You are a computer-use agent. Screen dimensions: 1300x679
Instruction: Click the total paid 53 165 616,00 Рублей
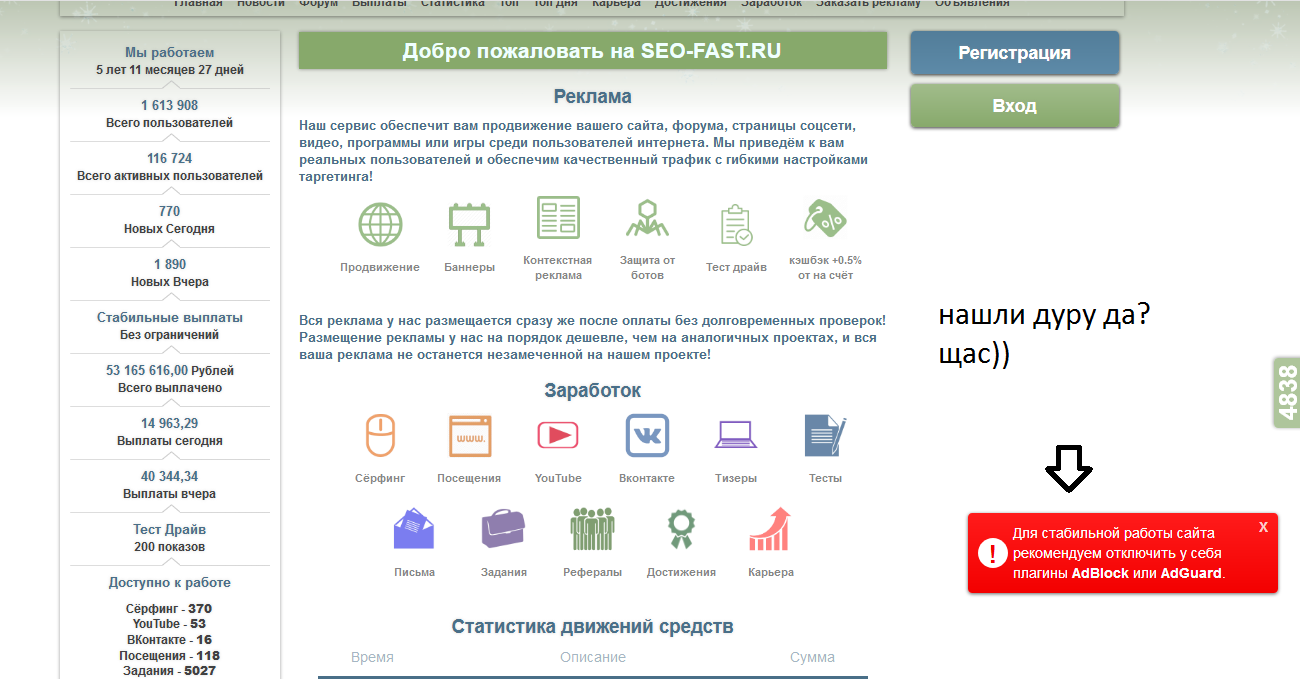(170, 370)
